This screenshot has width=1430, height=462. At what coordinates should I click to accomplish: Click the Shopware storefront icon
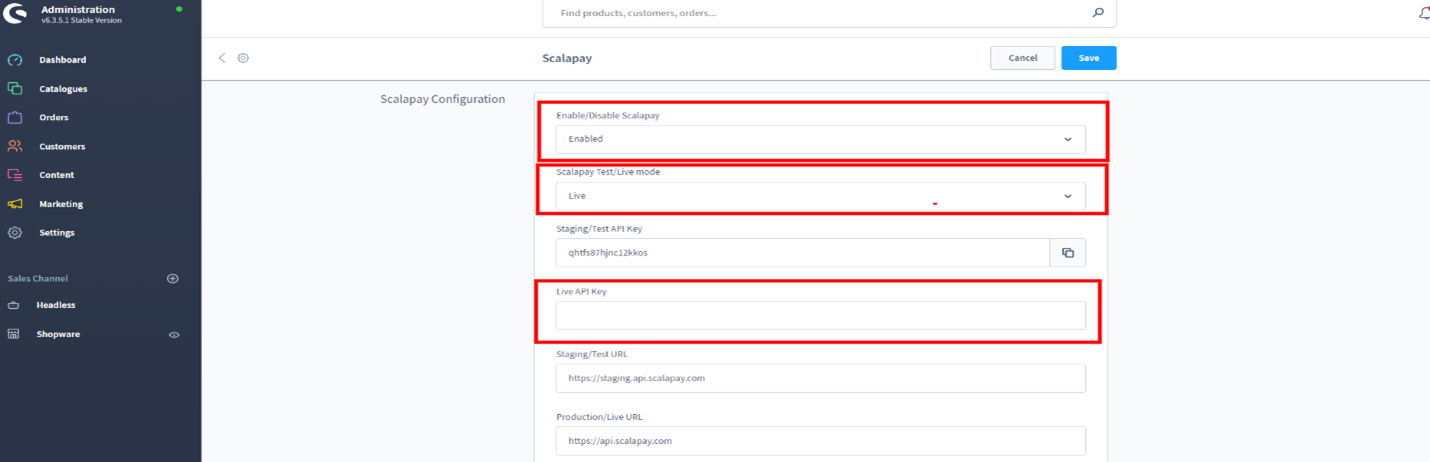[14, 334]
